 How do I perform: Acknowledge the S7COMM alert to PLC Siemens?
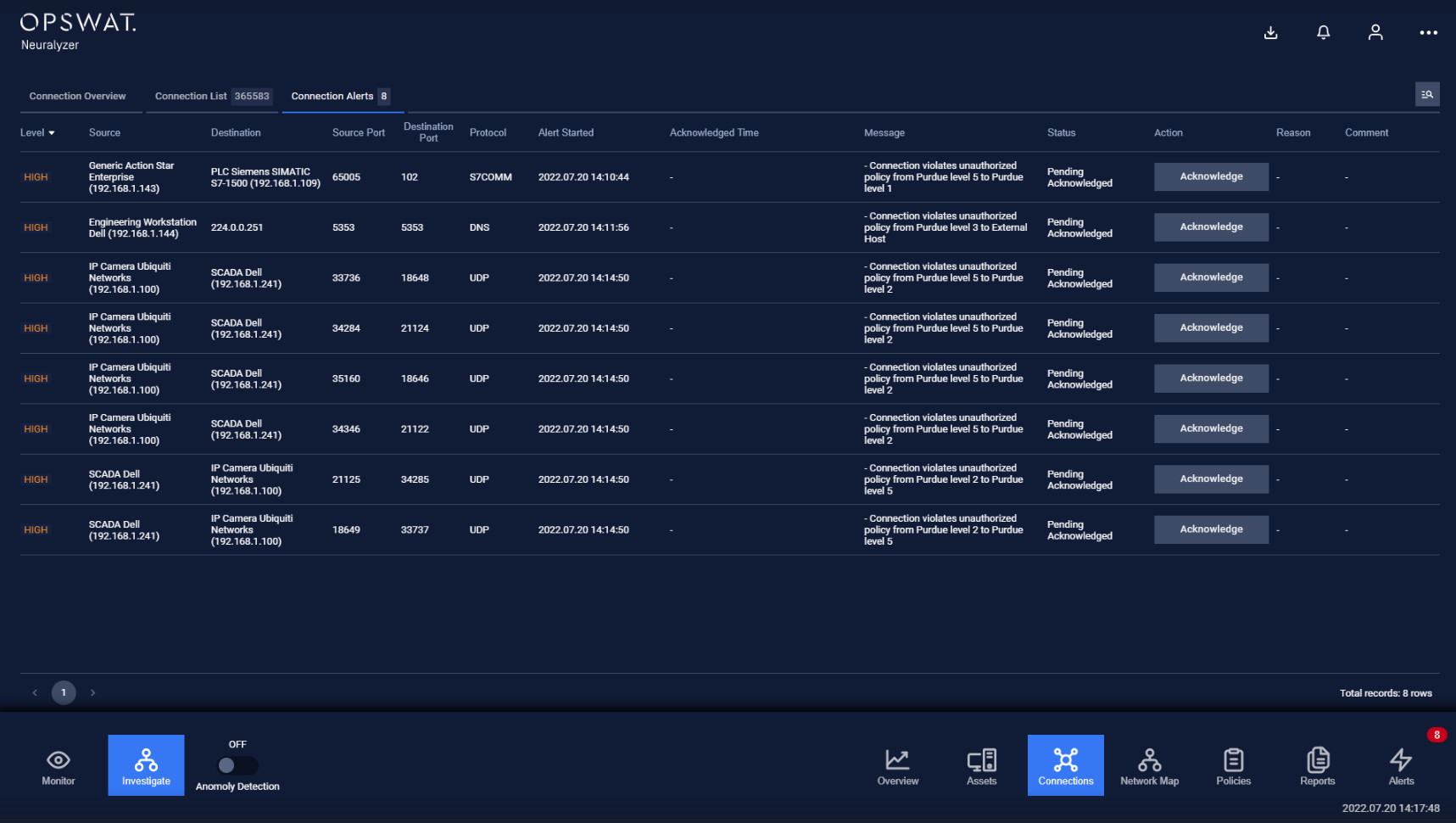coord(1211,176)
